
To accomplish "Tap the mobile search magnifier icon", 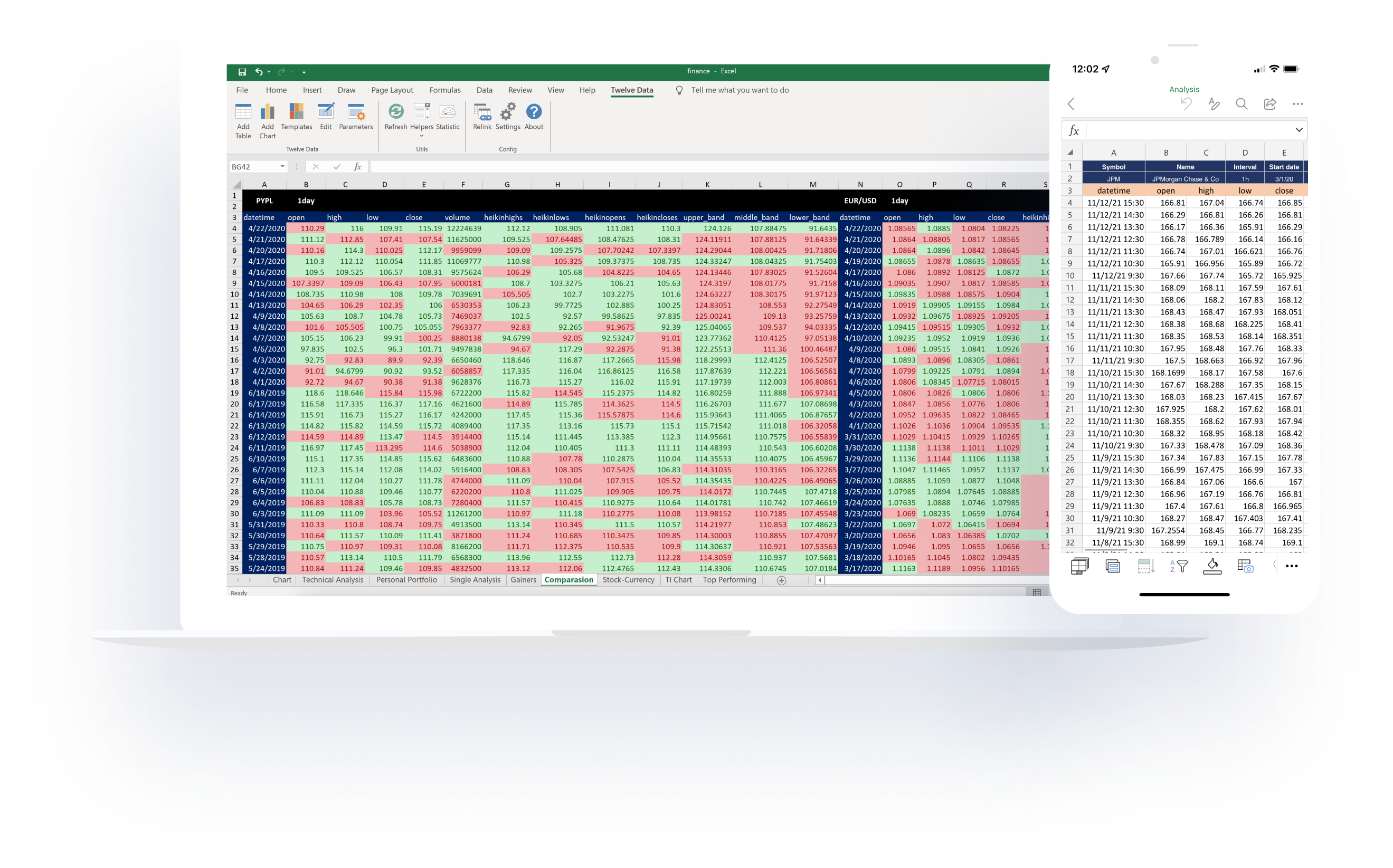I will coord(1242,104).
